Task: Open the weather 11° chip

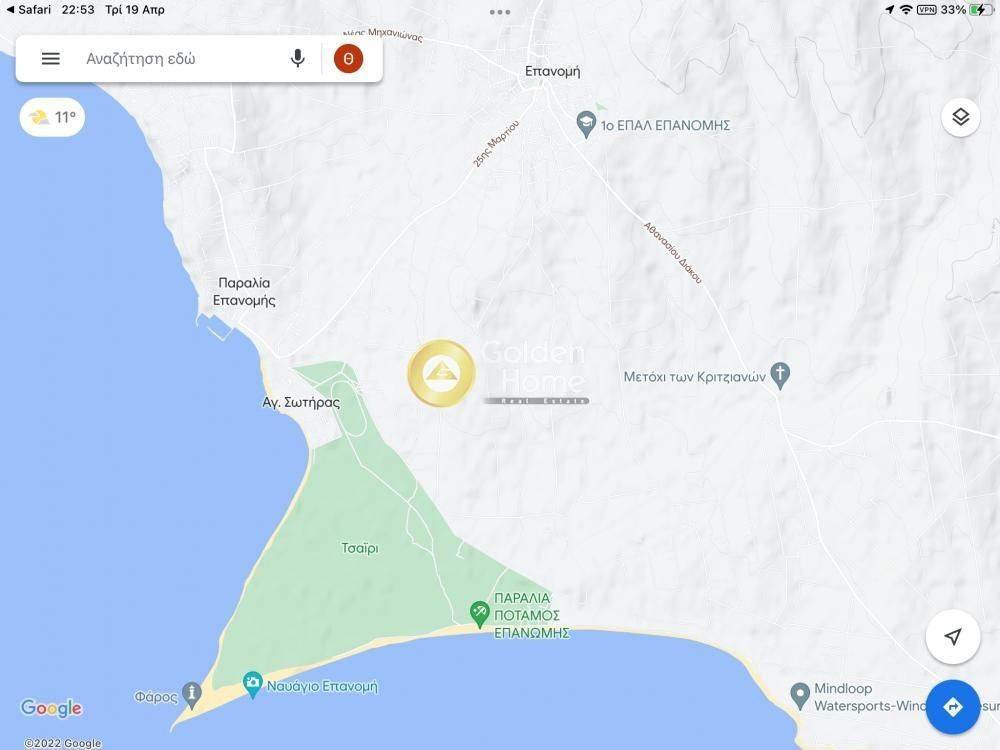Action: click(52, 117)
